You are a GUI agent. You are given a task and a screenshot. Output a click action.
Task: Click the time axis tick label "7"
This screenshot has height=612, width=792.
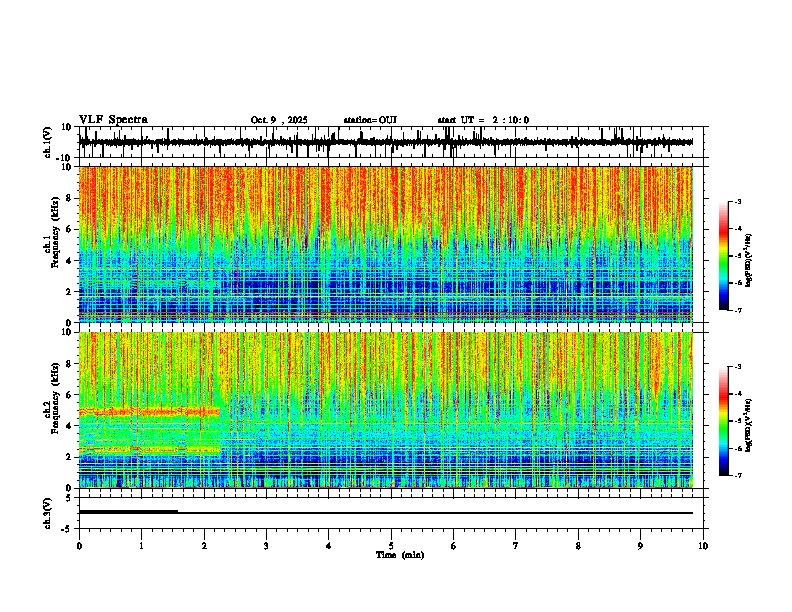coord(516,546)
